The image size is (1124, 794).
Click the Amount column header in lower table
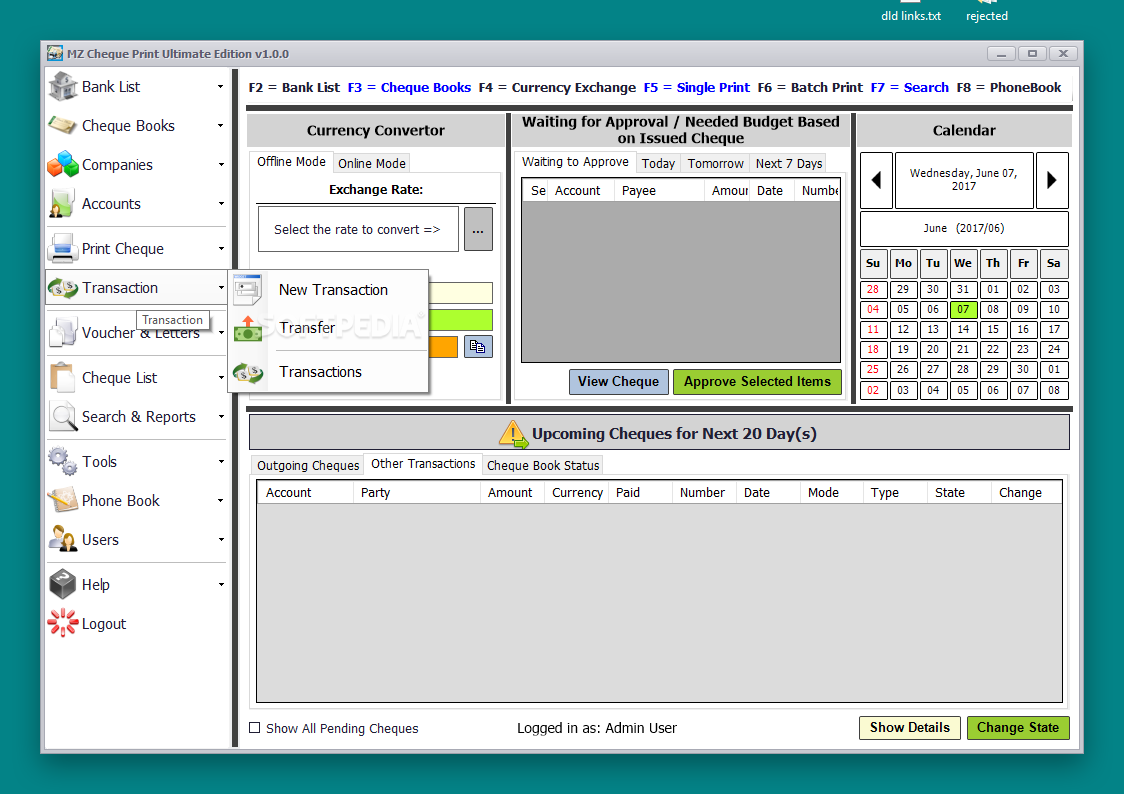click(x=510, y=492)
